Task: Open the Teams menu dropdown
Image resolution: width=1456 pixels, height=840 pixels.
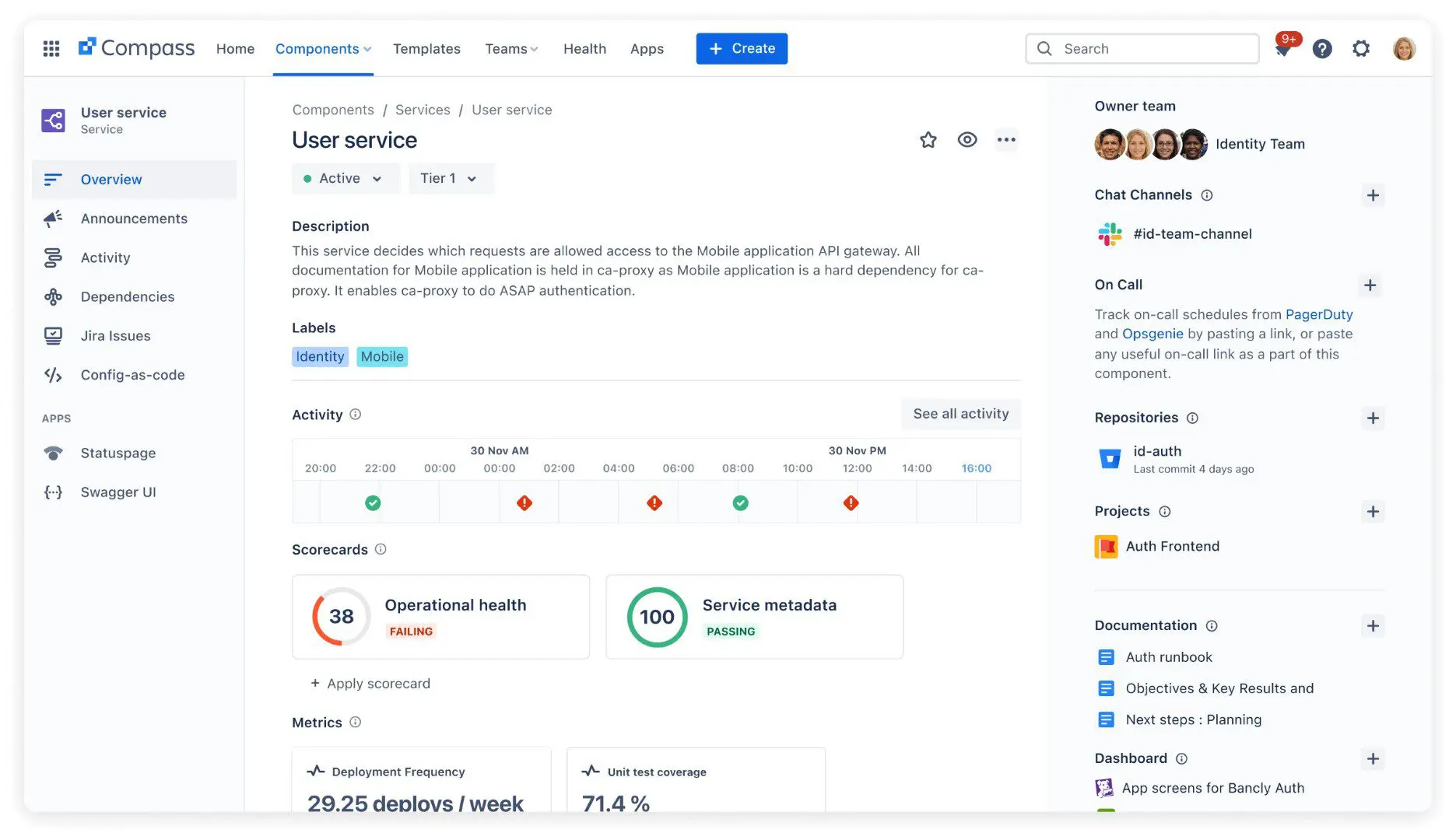Action: [x=511, y=48]
